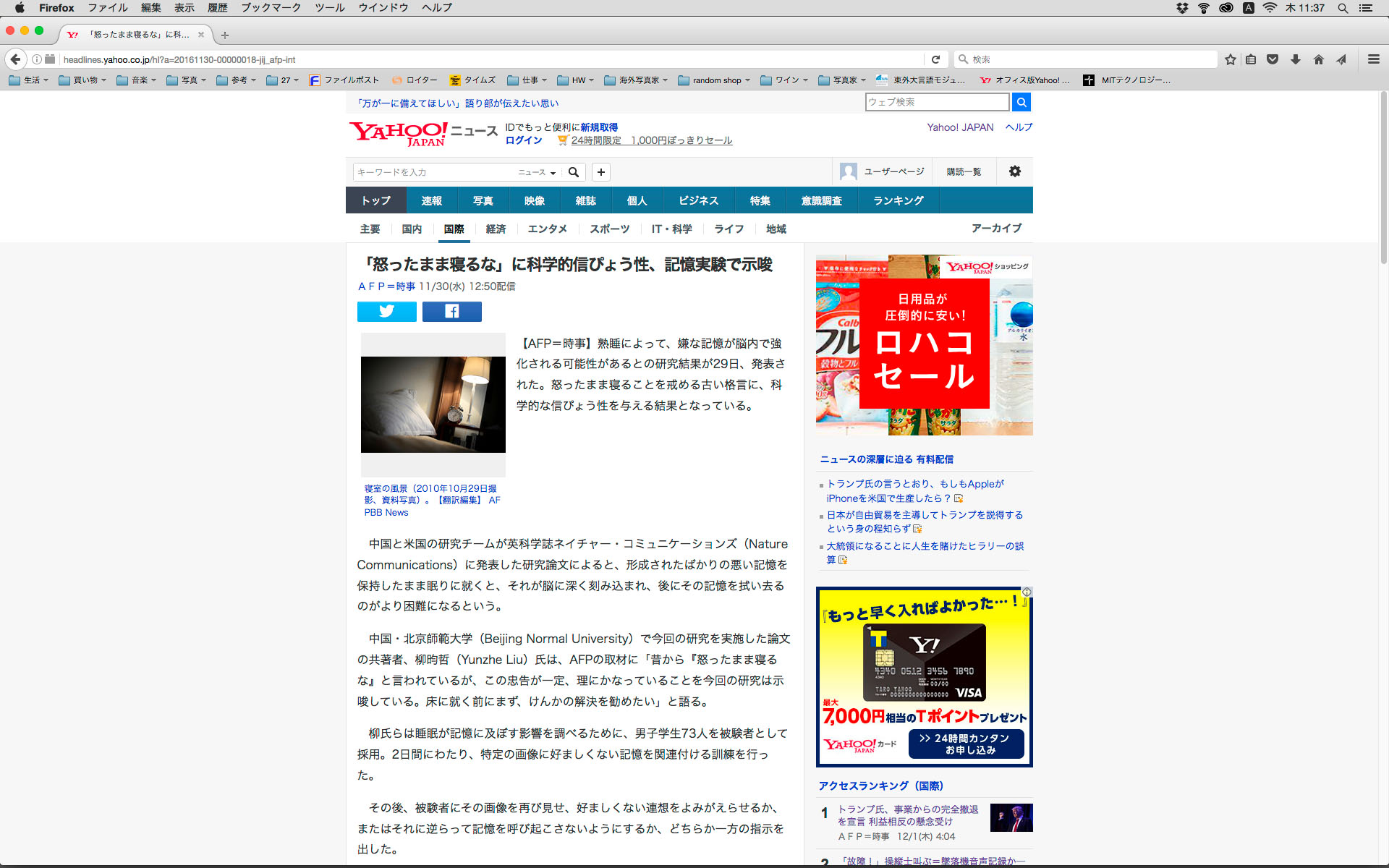This screenshot has width=1389, height=868.
Task: Reload the page with the refresh icon
Action: point(935,59)
